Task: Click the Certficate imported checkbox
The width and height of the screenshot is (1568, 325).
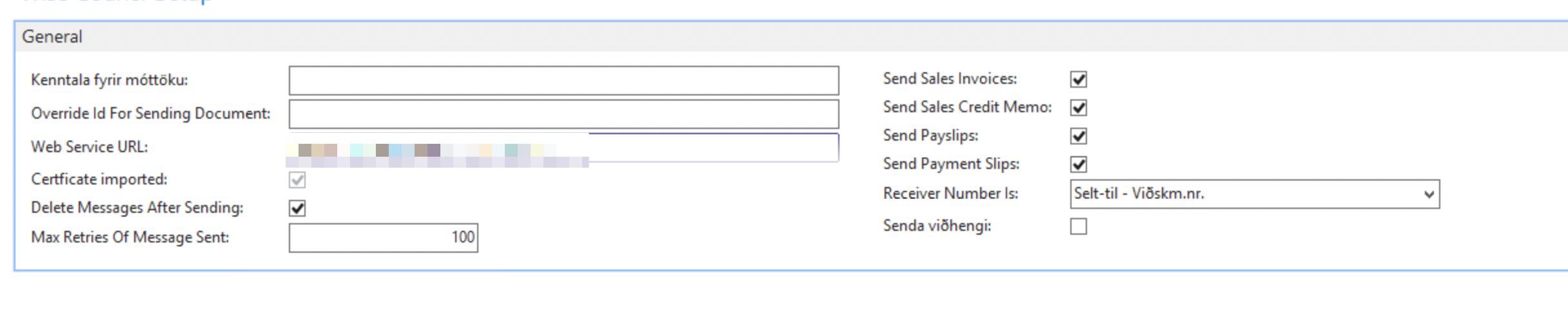Action: (x=297, y=180)
